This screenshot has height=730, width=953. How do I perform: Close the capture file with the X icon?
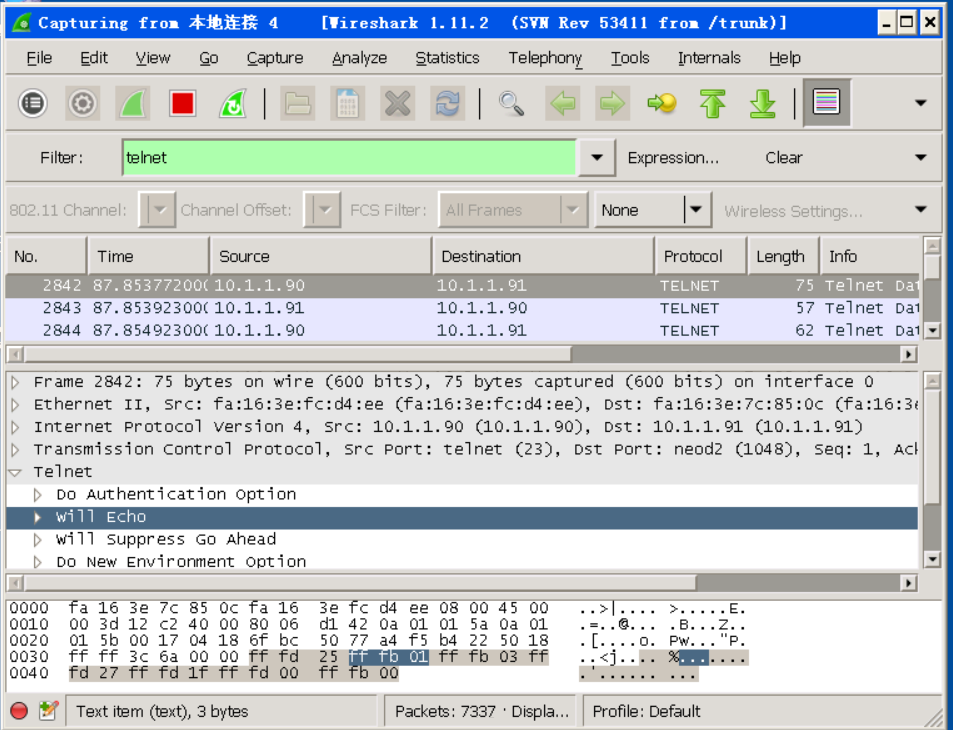point(397,103)
